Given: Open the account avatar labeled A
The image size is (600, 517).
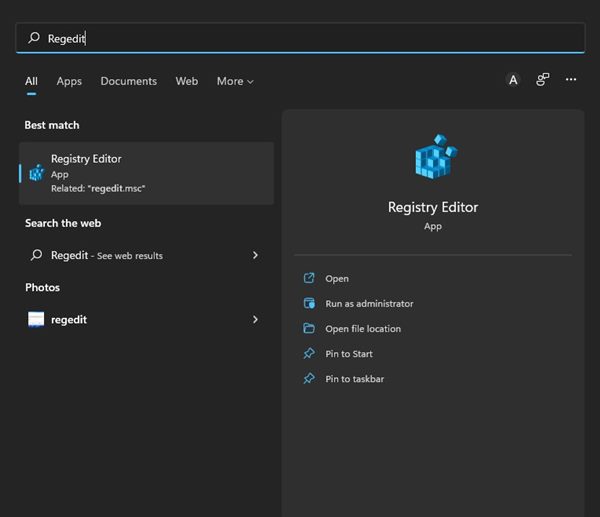Looking at the screenshot, I should pyautogui.click(x=513, y=80).
